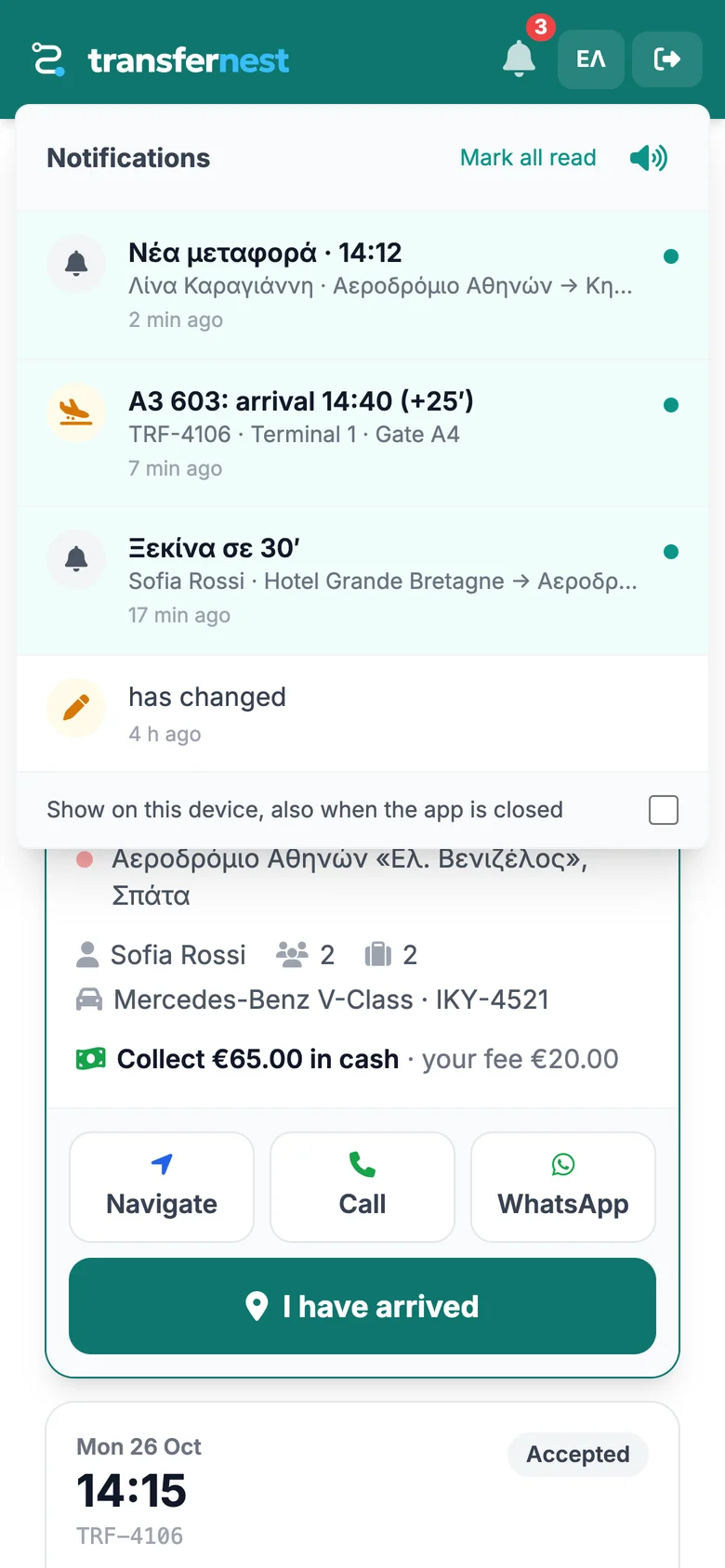Screen dimensions: 725x1568
Task: Open the Νέα μεταφορά 14:12 notification
Action: [x=362, y=285]
